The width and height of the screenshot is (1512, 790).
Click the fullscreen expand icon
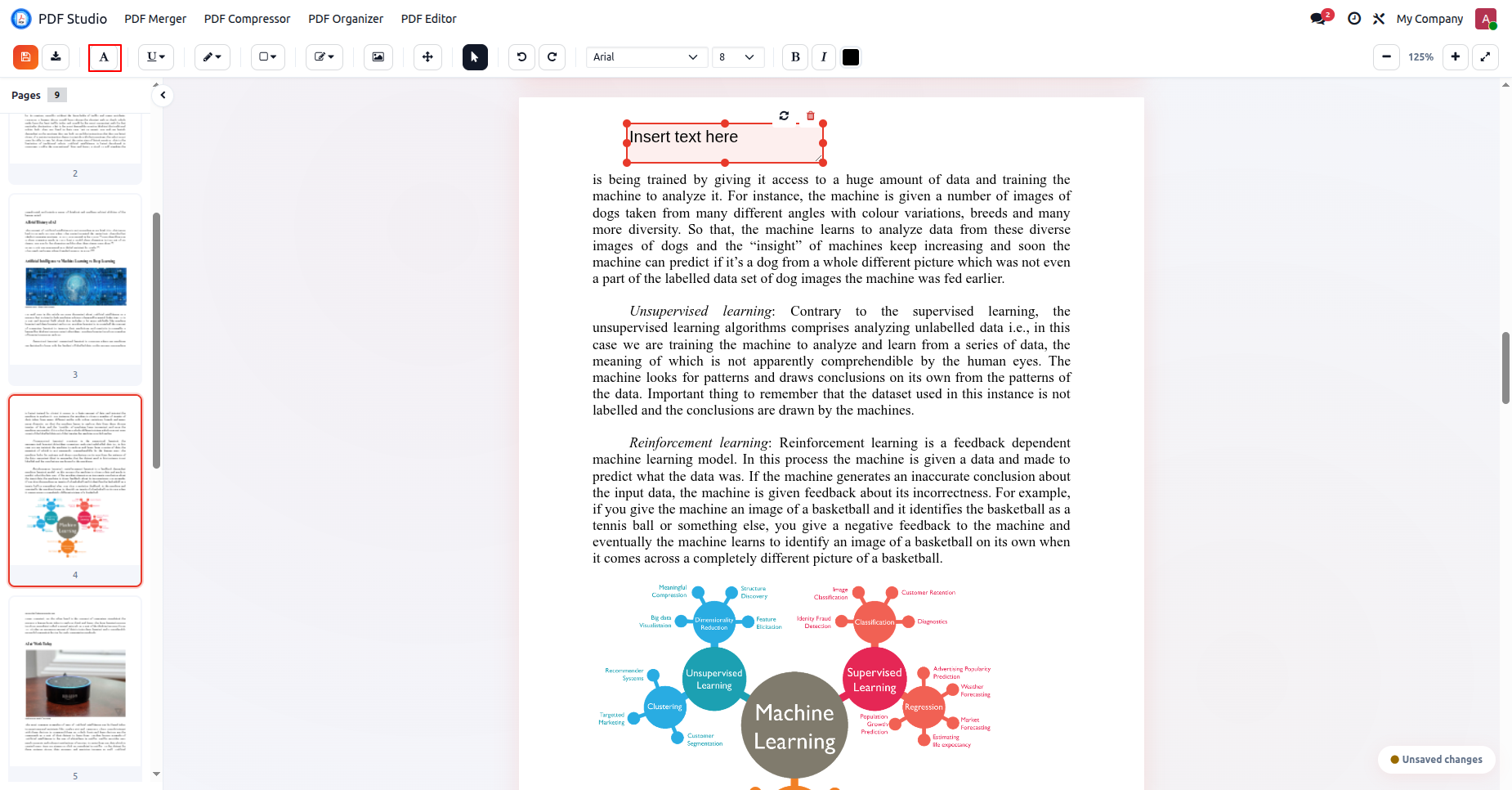coord(1485,57)
